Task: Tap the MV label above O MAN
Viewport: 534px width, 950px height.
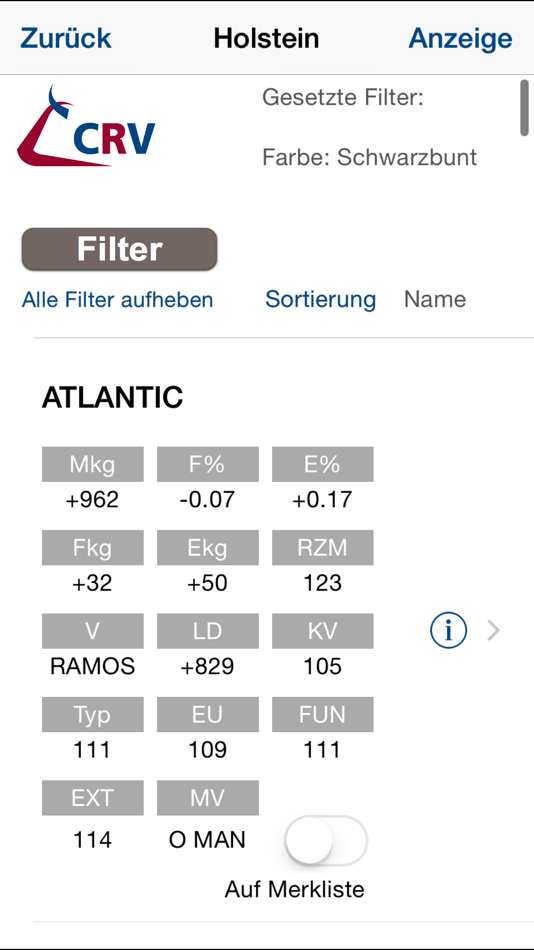Action: click(x=208, y=798)
